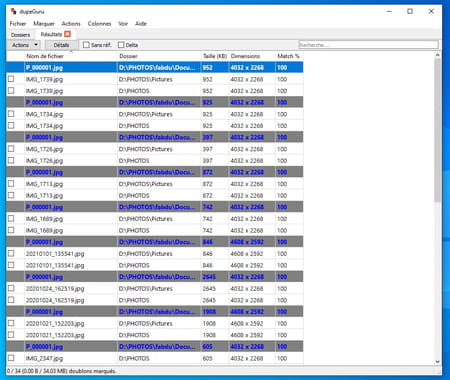Enable the Sans réf. checkbox

click(x=86, y=45)
